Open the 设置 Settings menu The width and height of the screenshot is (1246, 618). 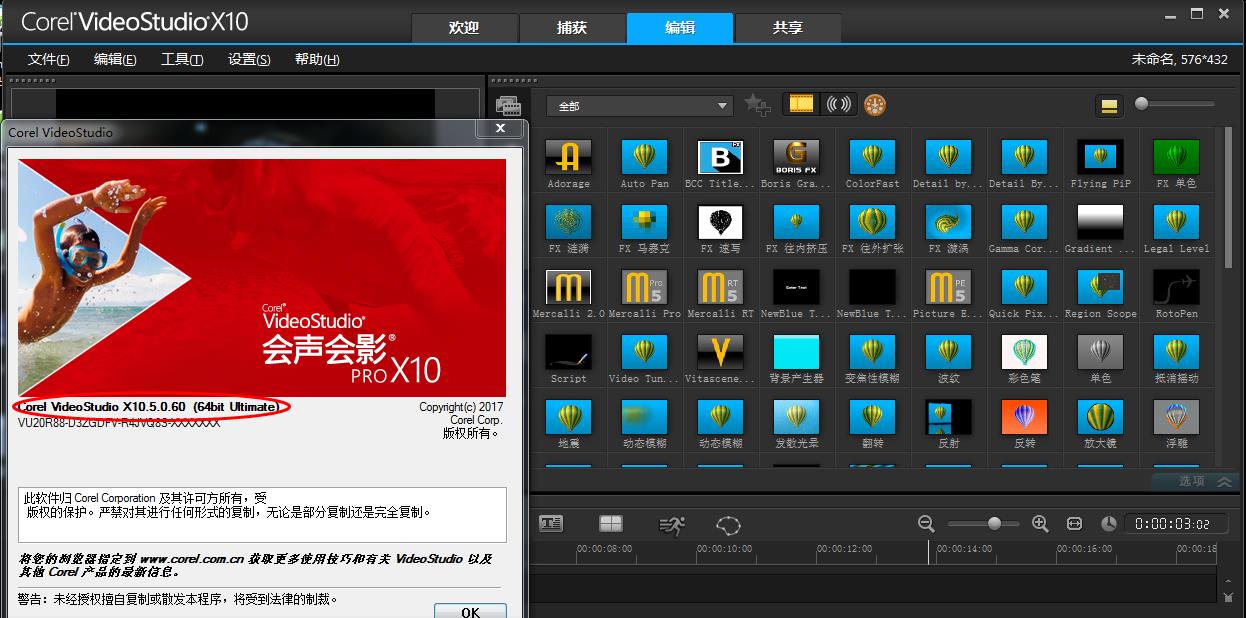click(x=249, y=60)
